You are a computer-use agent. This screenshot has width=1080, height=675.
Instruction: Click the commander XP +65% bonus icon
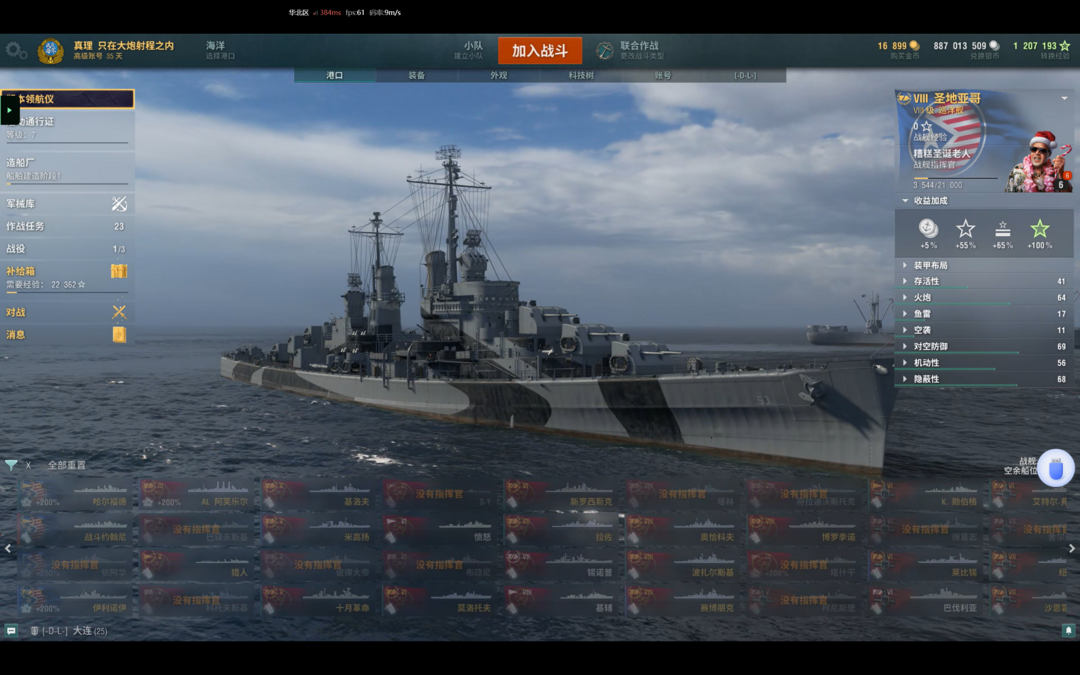pos(1003,229)
